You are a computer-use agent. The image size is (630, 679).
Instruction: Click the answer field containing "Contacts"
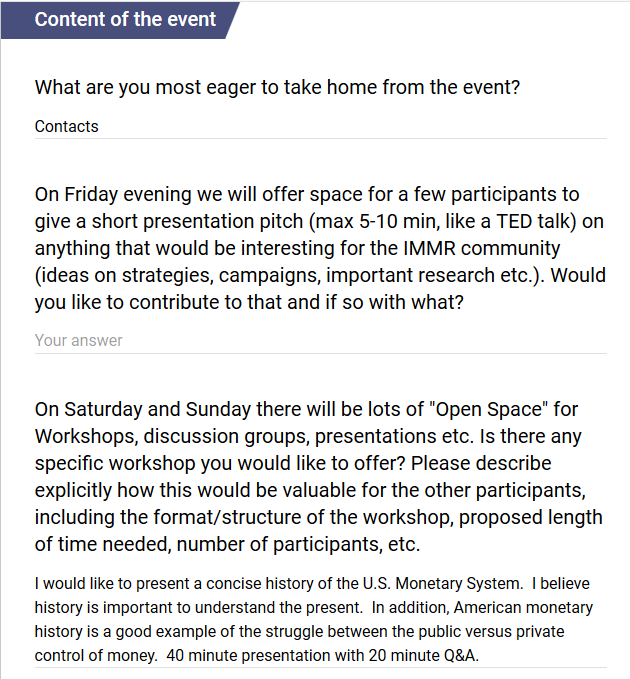click(x=320, y=127)
